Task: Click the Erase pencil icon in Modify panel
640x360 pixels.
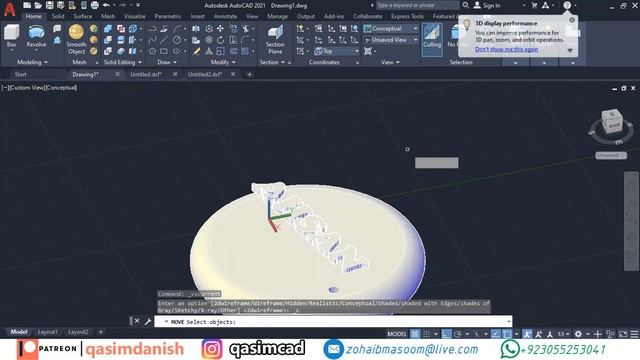Action: pyautogui.click(x=196, y=51)
